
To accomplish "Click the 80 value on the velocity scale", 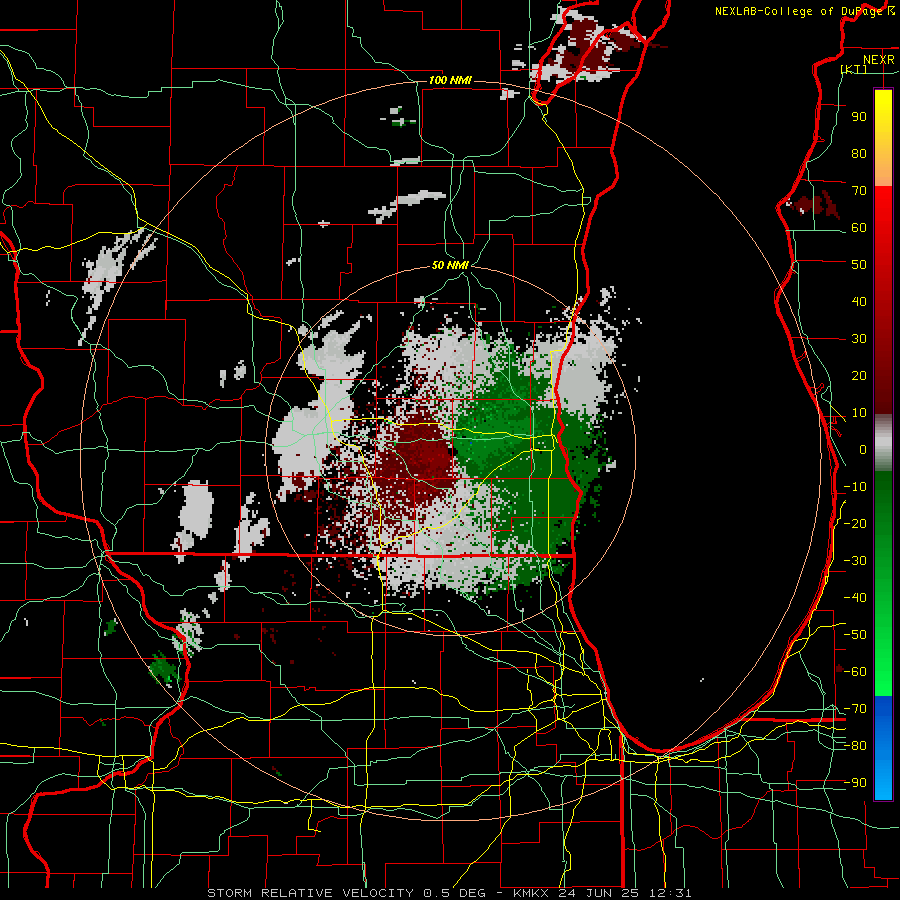I will [859, 153].
